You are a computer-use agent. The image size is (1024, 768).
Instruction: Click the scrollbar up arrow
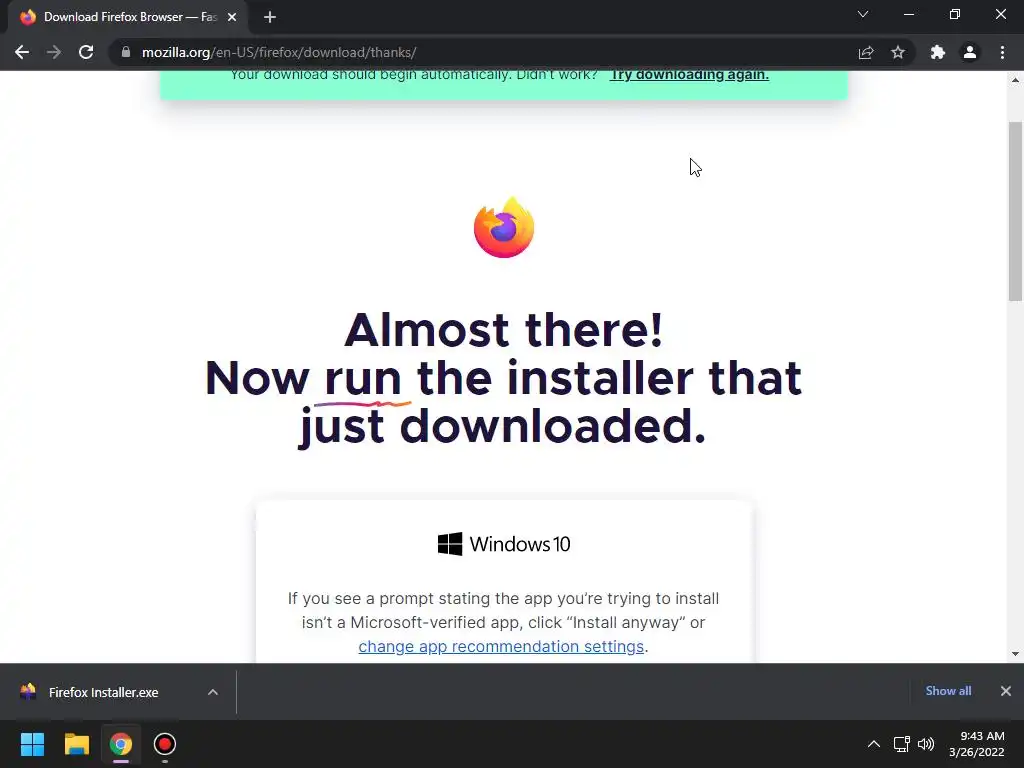coord(1015,80)
